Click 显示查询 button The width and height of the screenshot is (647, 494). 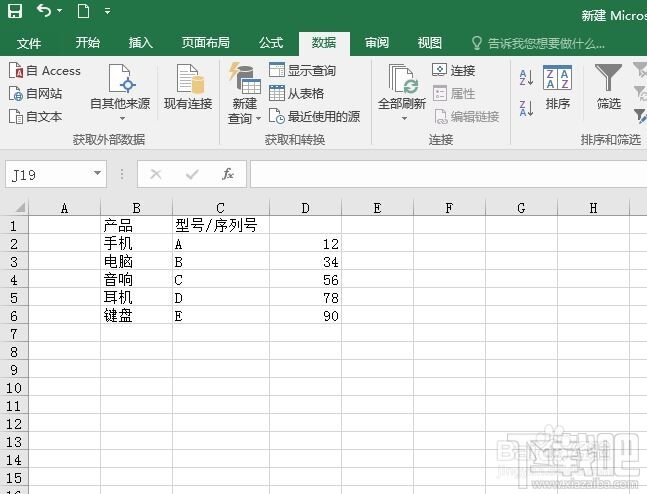pos(302,70)
